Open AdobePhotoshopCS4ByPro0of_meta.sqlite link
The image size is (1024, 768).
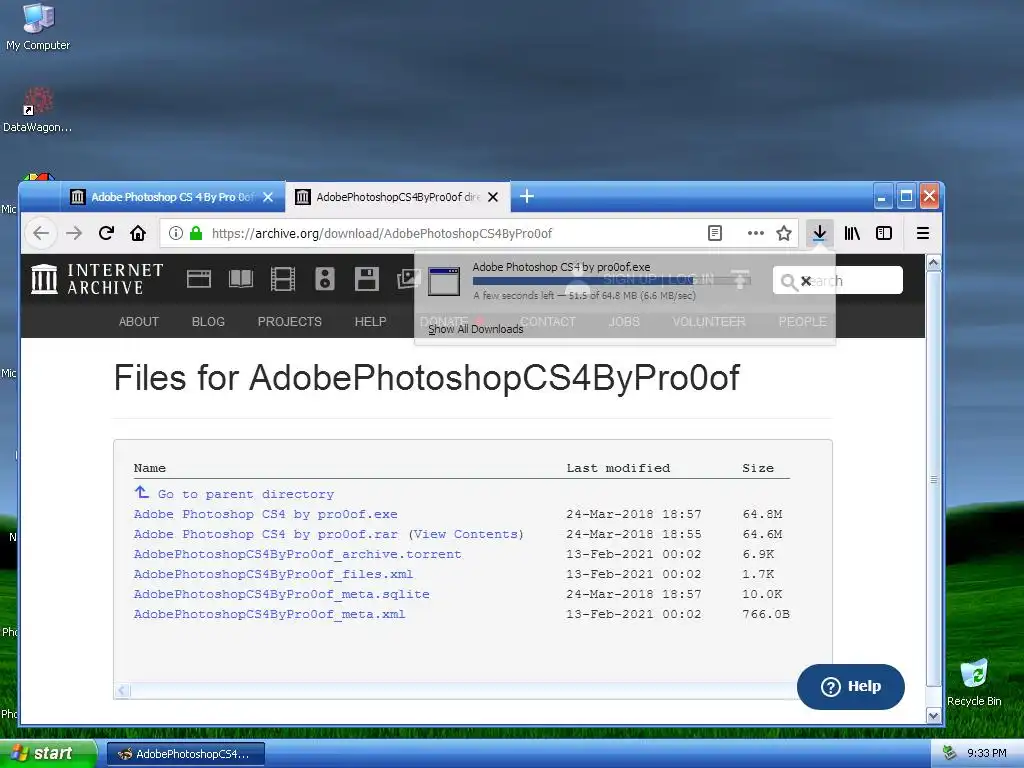pyautogui.click(x=281, y=594)
